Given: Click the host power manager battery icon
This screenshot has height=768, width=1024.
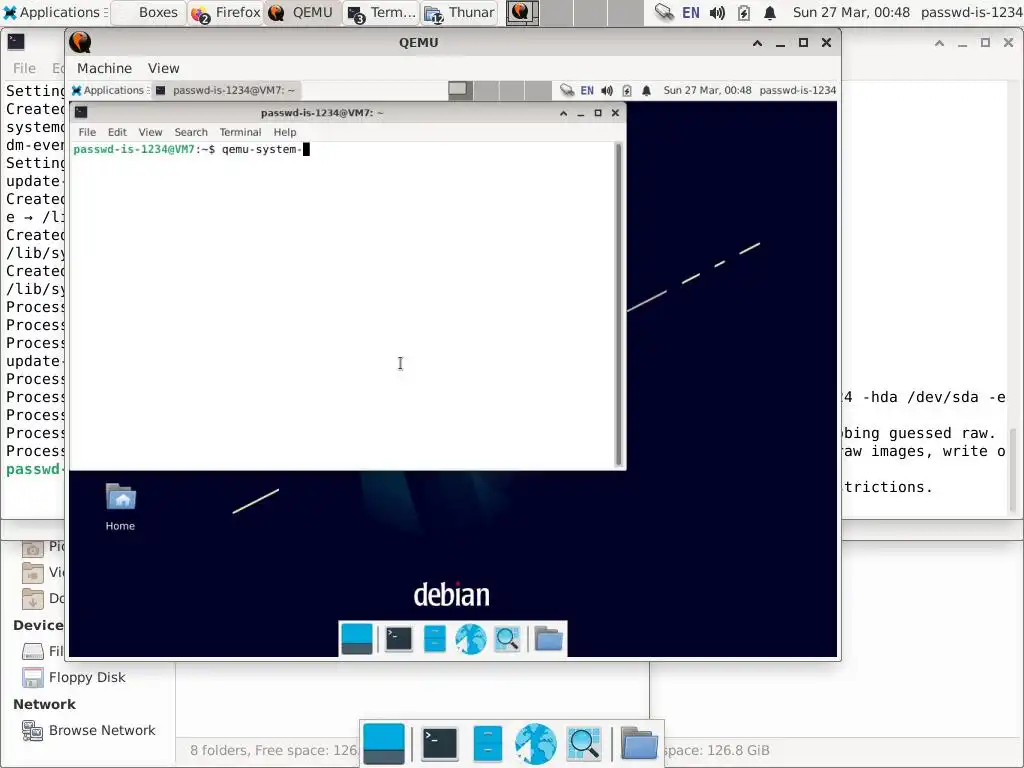Looking at the screenshot, I should (744, 12).
